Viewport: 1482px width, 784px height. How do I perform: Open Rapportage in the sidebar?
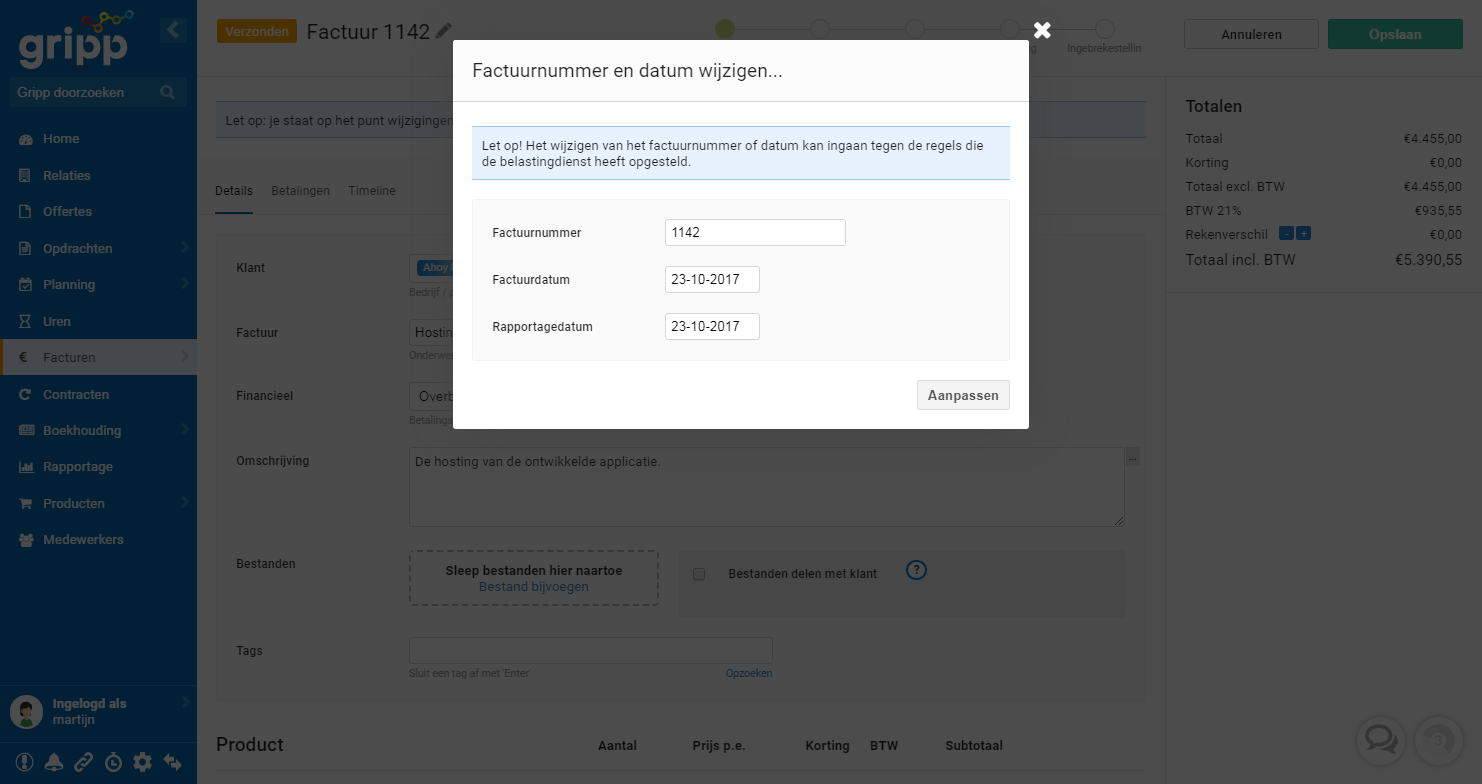point(98,467)
